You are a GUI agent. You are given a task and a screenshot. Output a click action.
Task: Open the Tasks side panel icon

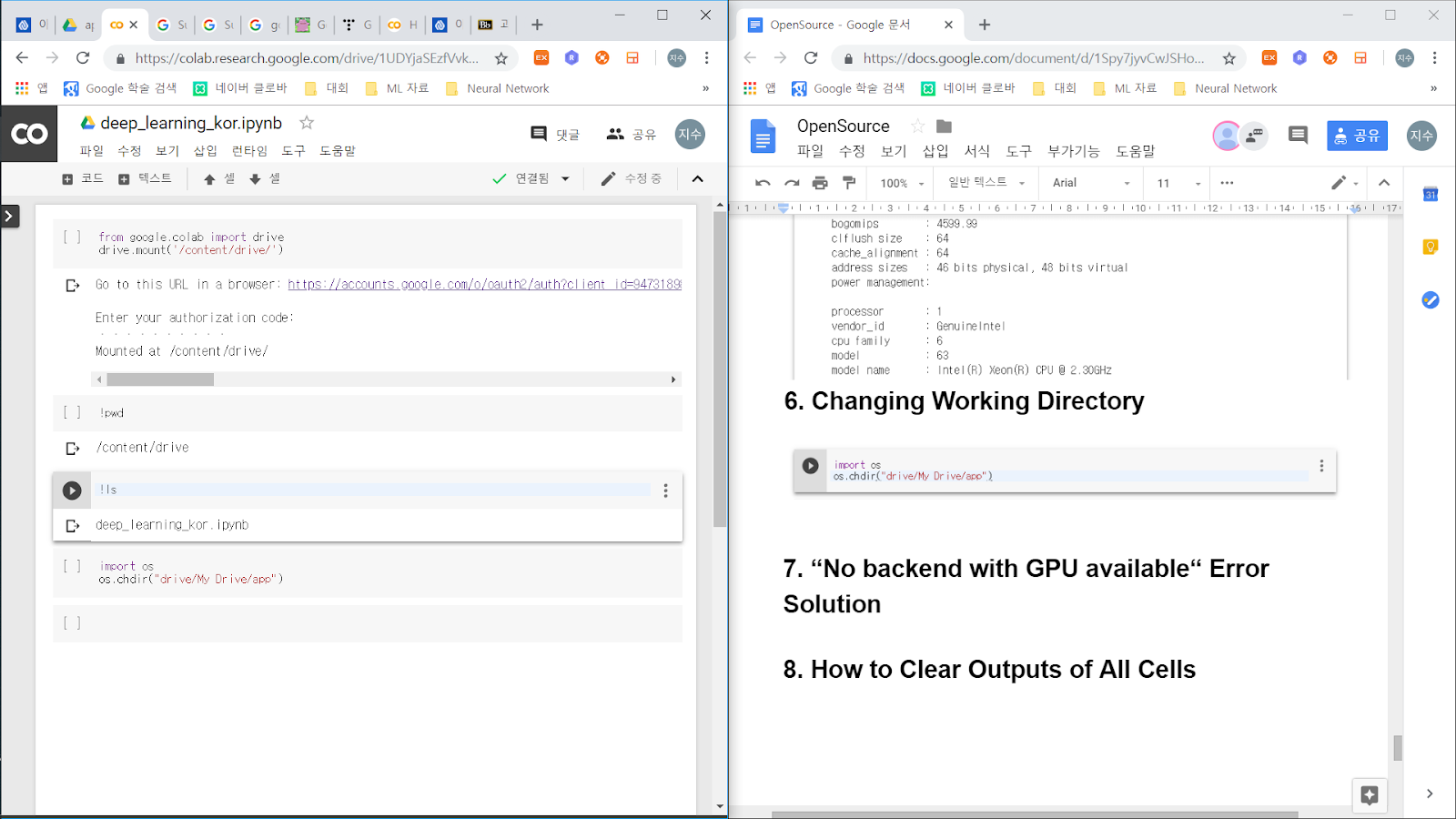[1431, 299]
